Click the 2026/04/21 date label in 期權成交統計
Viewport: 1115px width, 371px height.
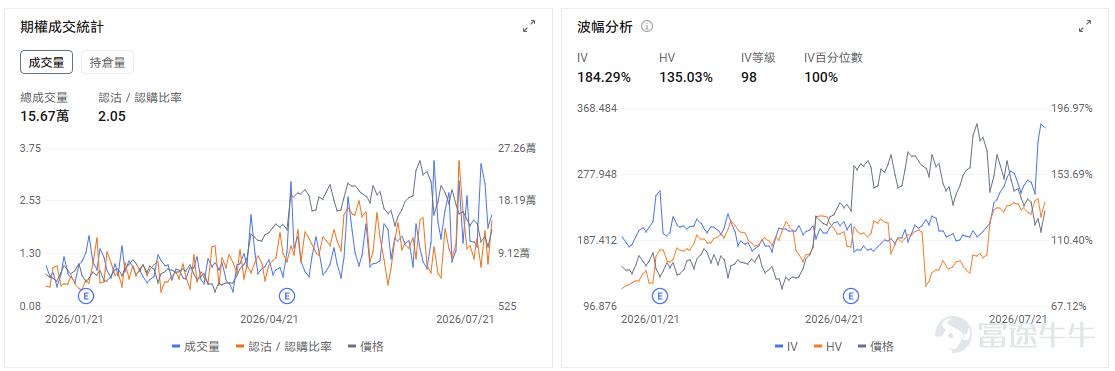click(x=269, y=320)
